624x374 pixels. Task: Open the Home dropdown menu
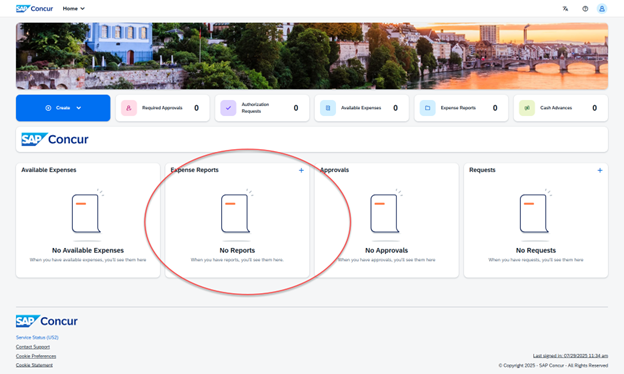(74, 8)
